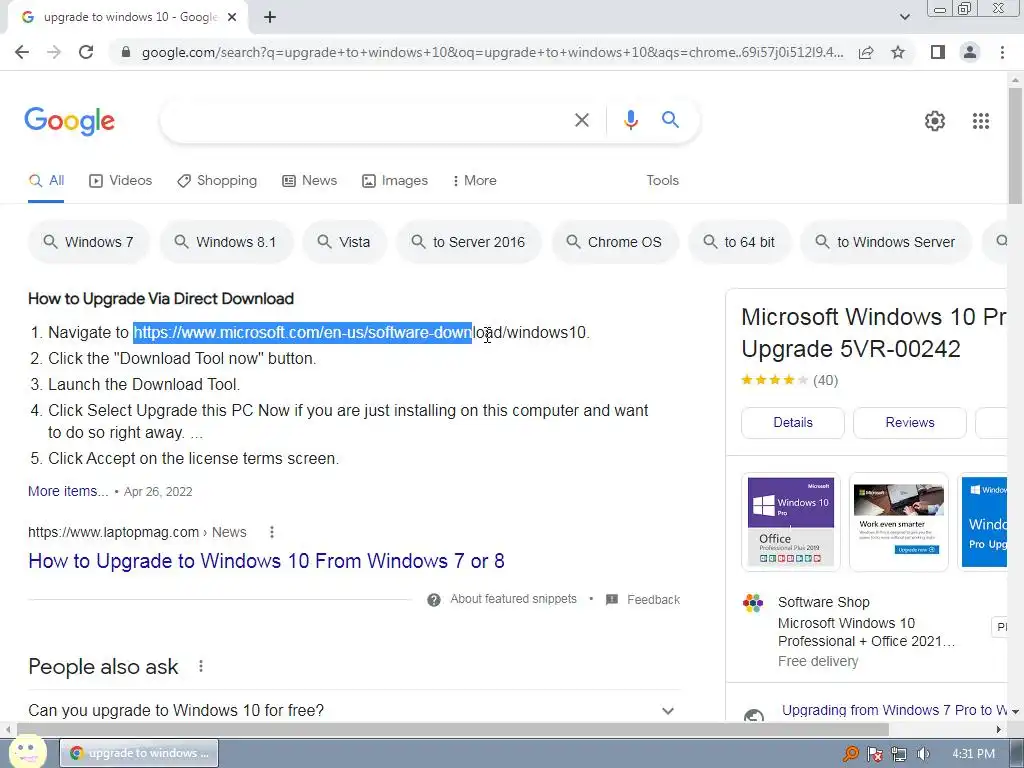The image size is (1024, 768).
Task: Open the product Reviews button
Action: (910, 423)
